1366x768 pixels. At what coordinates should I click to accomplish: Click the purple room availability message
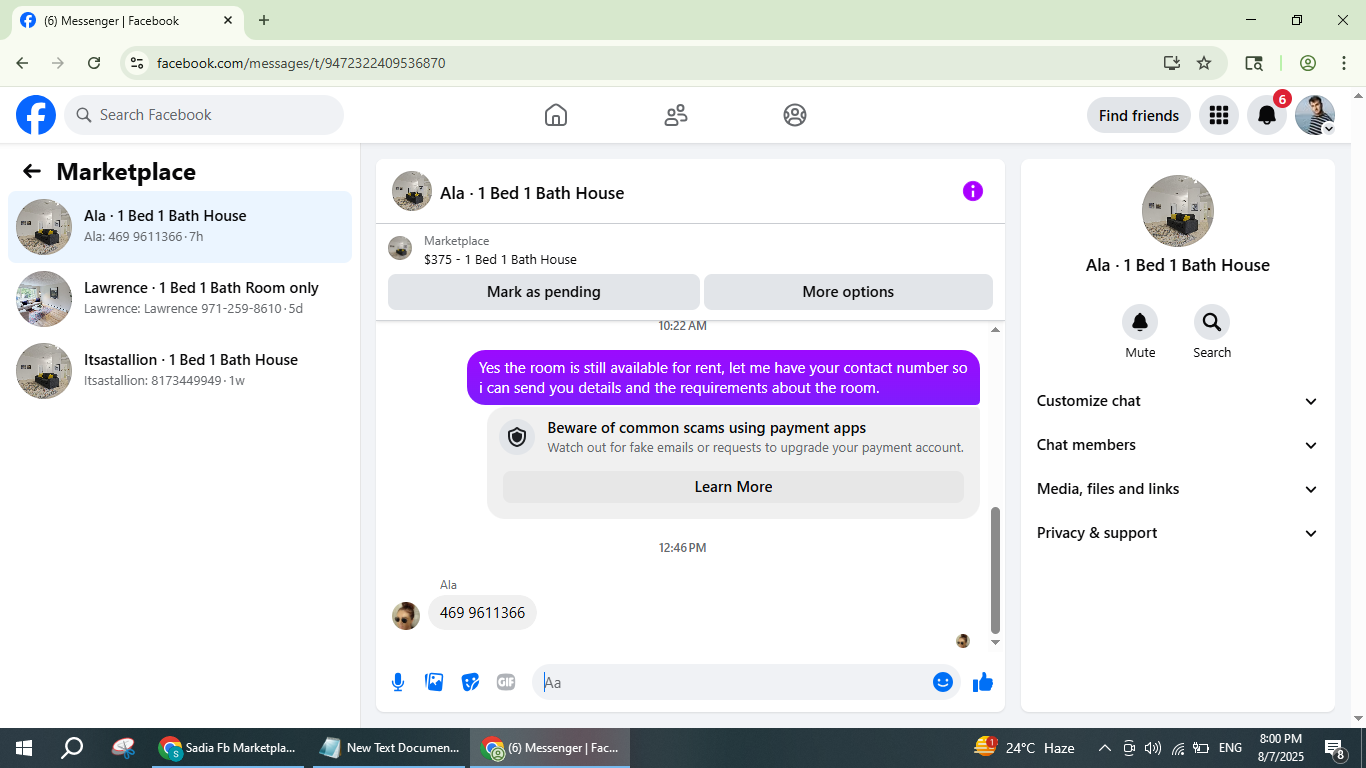(723, 378)
